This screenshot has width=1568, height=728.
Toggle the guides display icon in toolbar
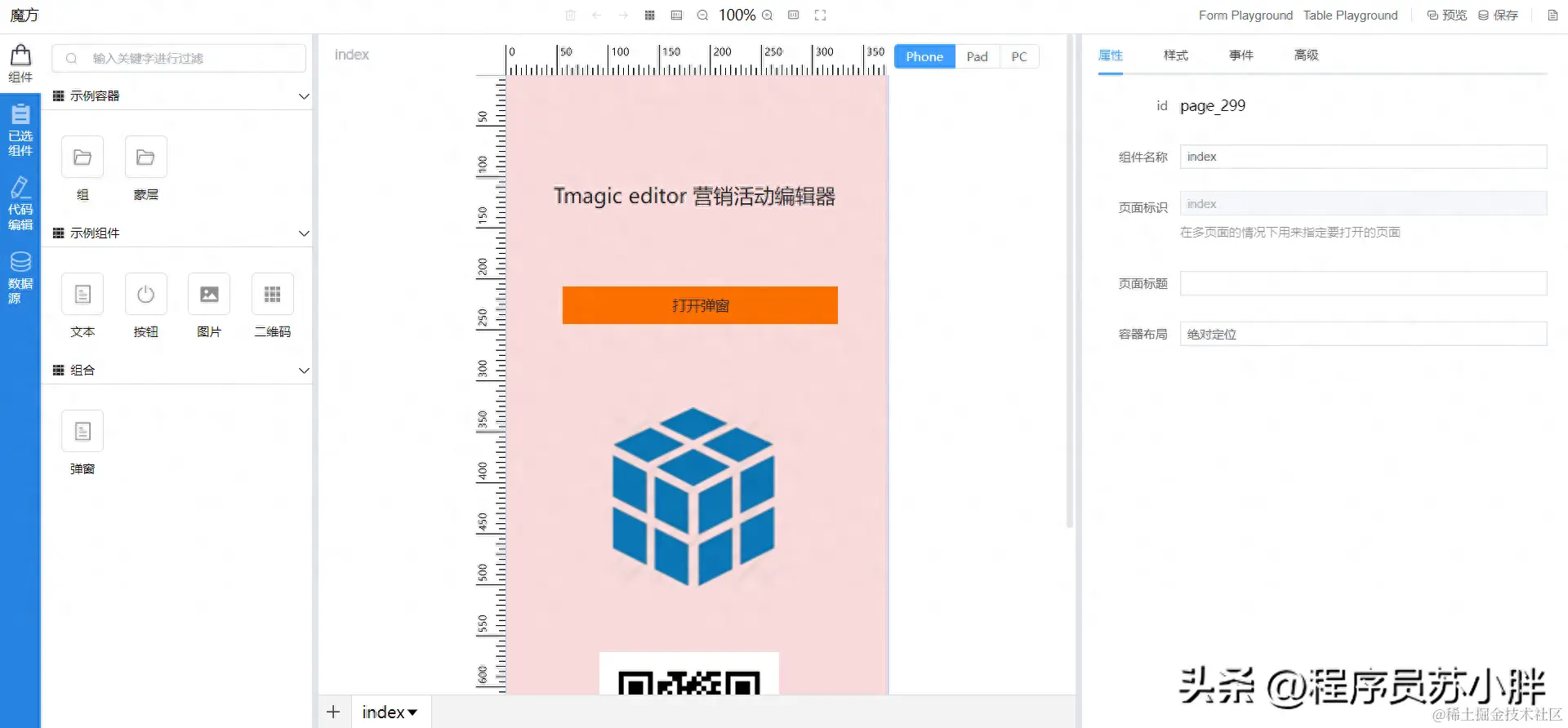point(676,15)
